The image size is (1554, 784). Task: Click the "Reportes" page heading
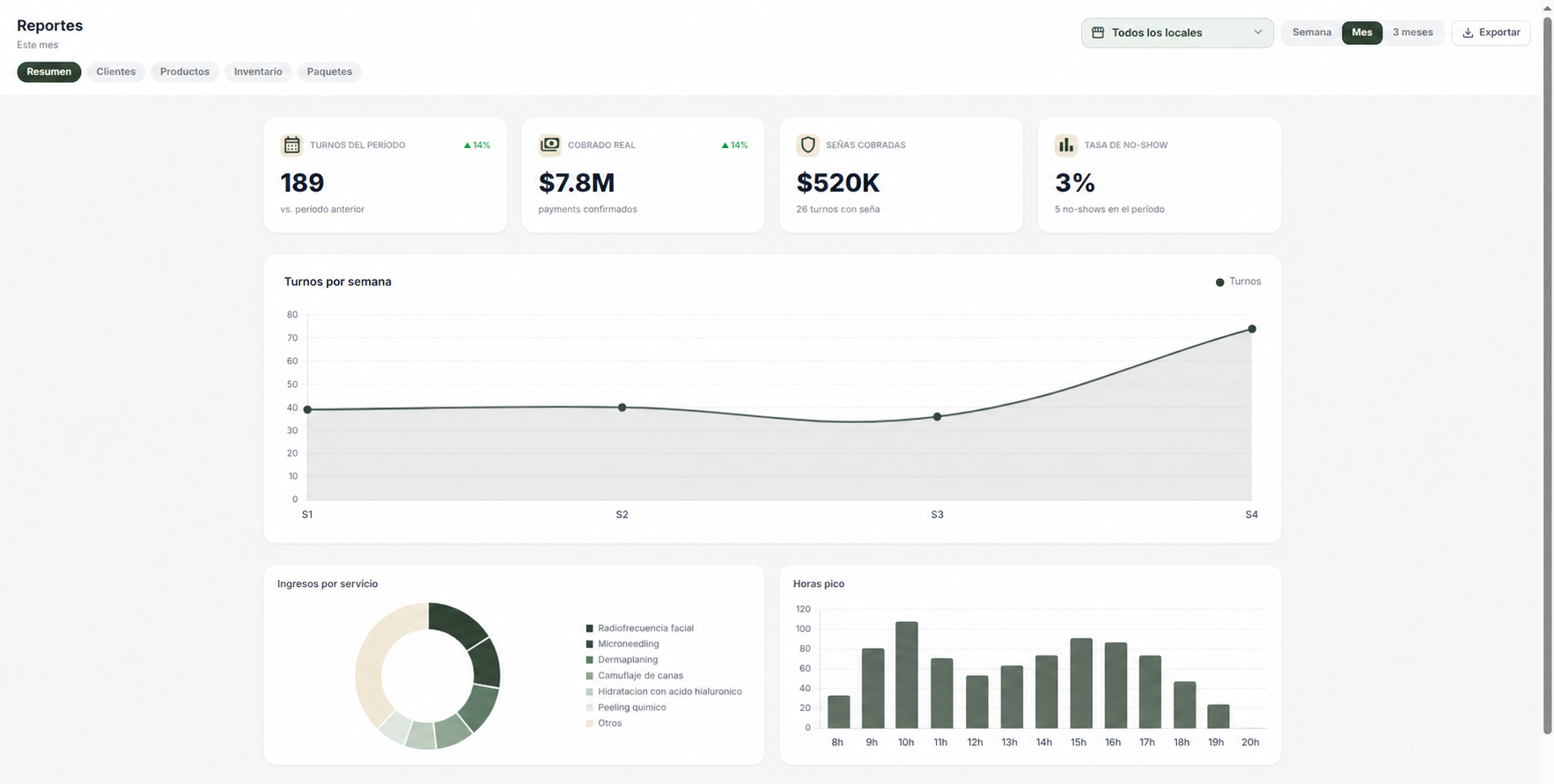coord(50,26)
